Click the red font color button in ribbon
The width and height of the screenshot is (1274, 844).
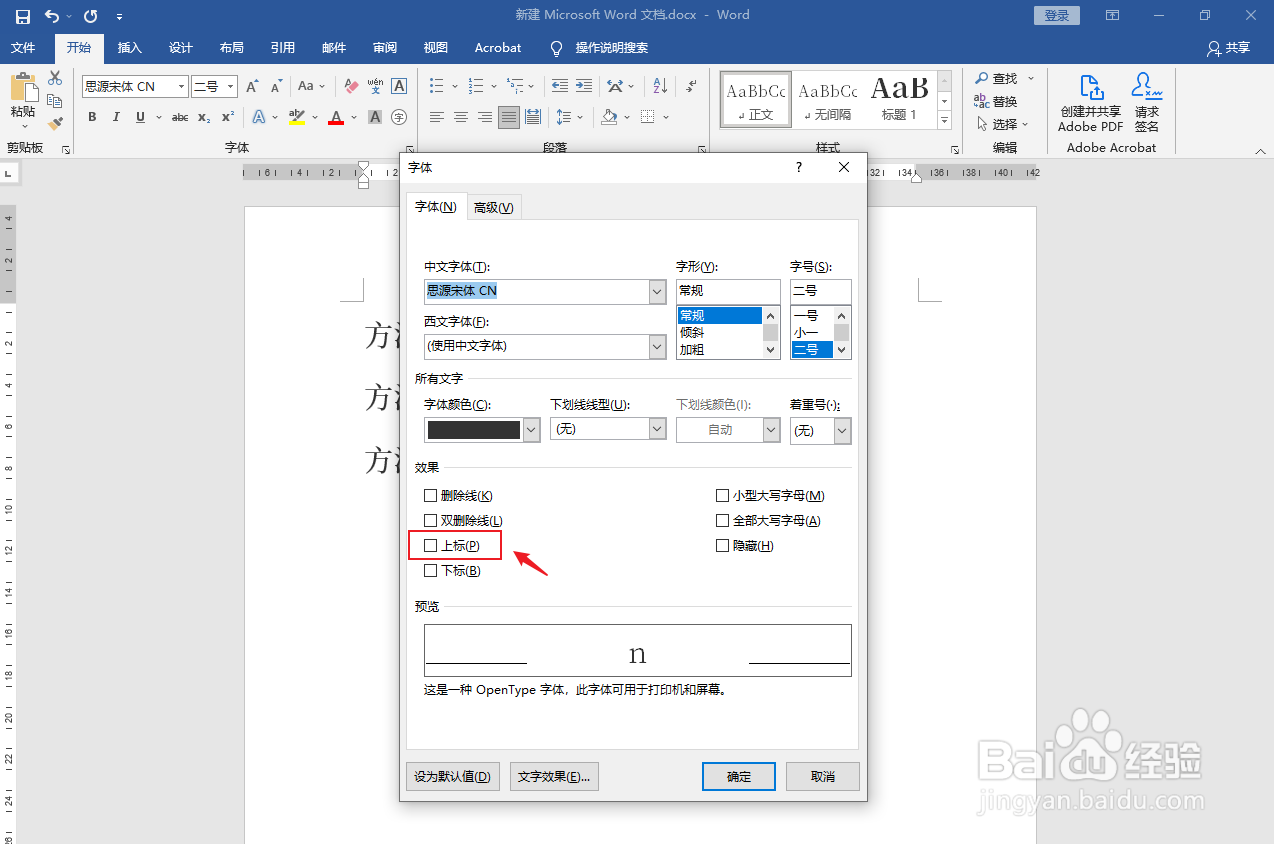(336, 117)
